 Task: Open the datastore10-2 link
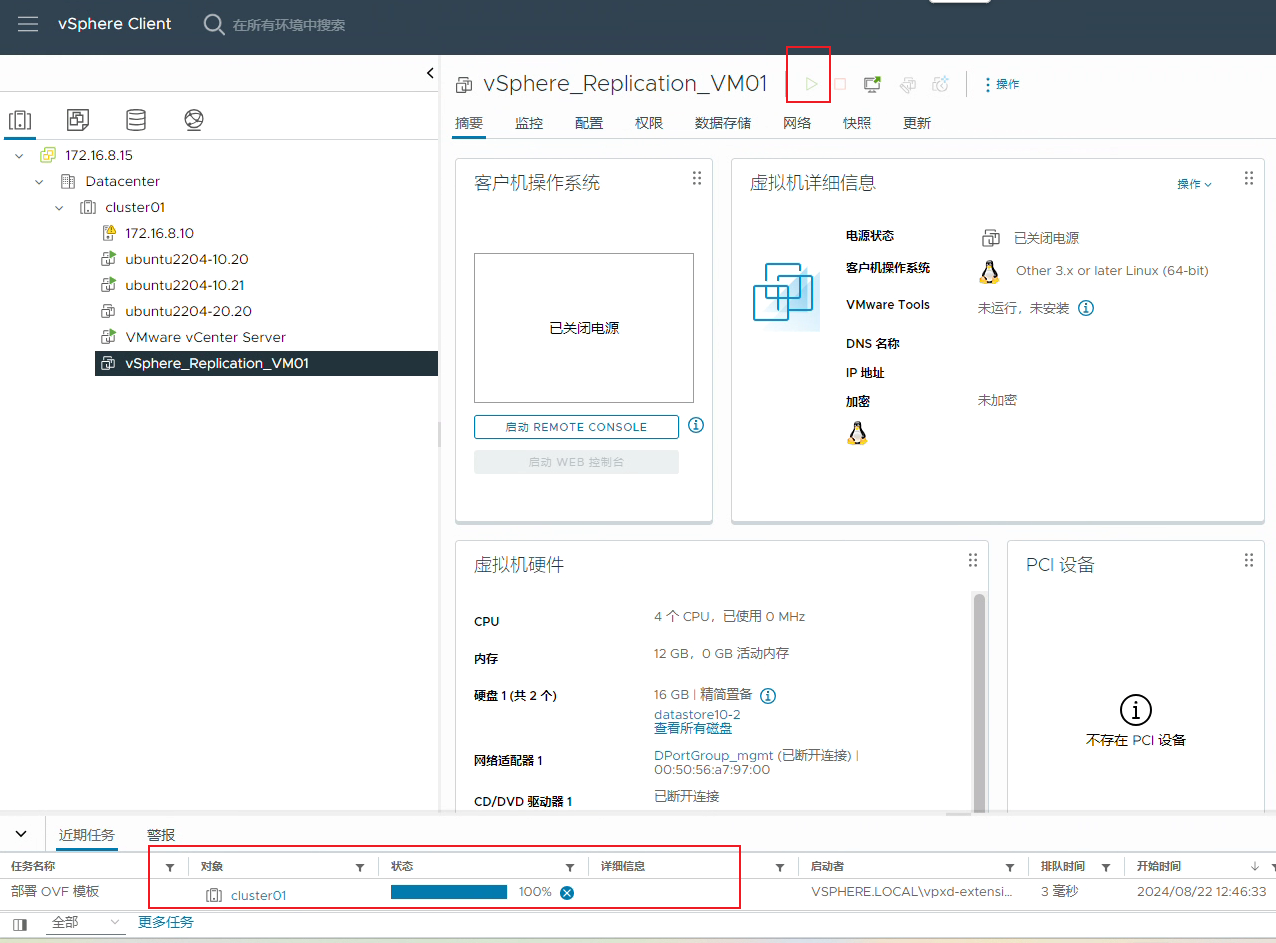click(697, 715)
